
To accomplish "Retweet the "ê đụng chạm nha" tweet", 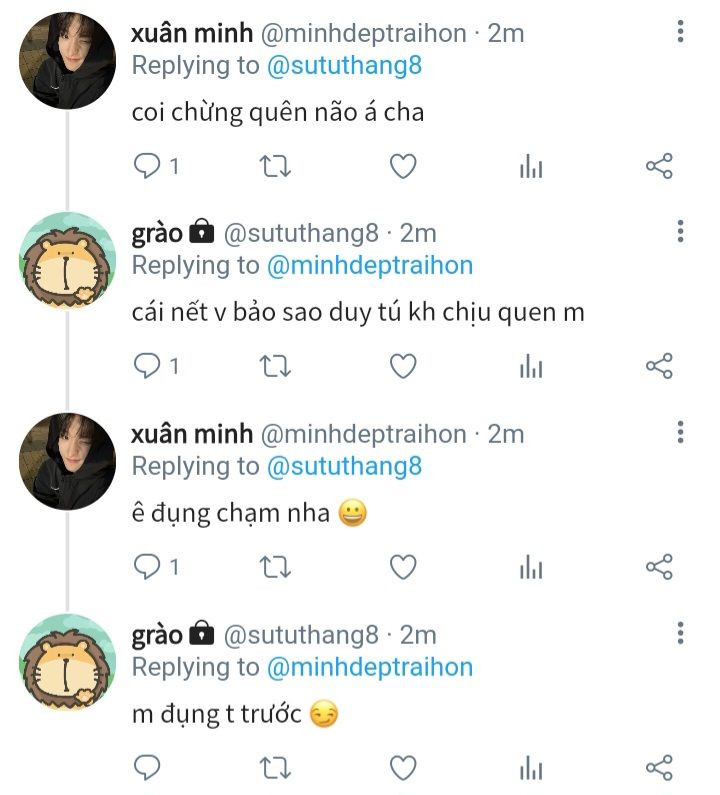I will click(x=274, y=568).
